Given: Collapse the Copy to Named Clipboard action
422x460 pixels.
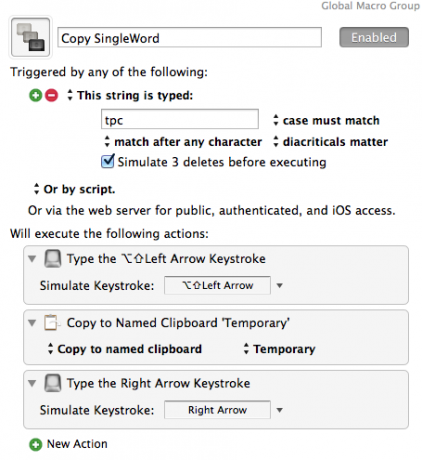Looking at the screenshot, I should point(32,323).
